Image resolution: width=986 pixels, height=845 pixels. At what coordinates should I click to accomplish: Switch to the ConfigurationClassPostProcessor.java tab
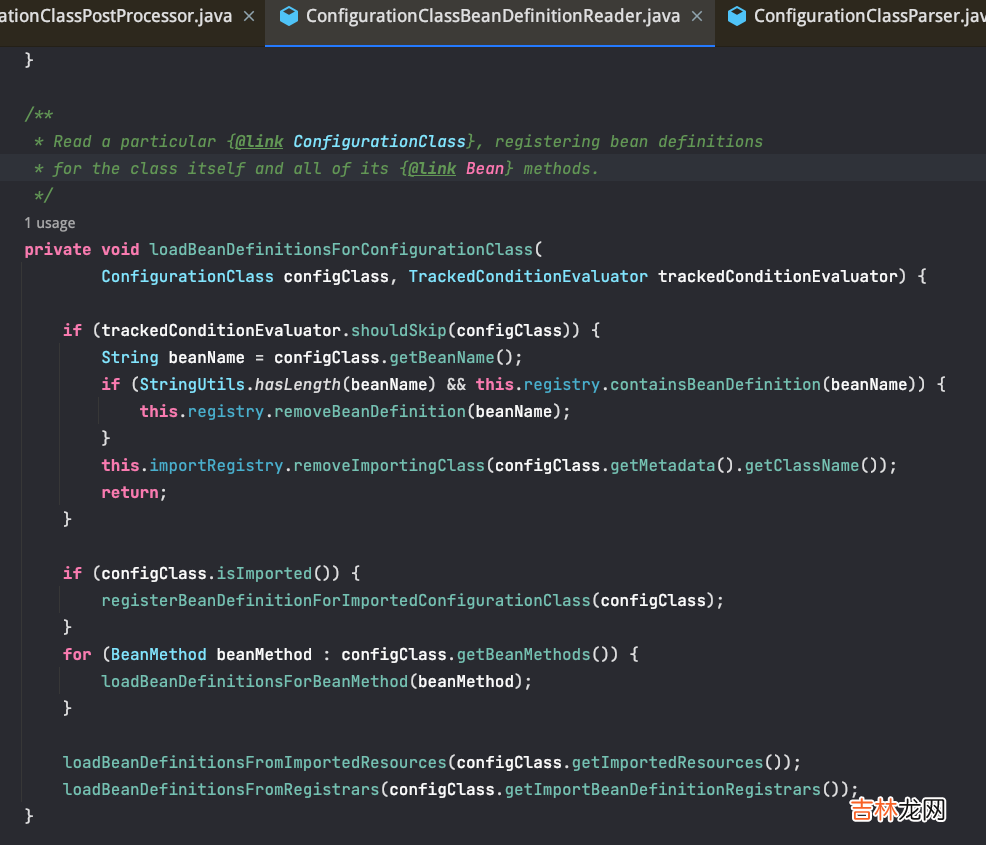coord(115,16)
